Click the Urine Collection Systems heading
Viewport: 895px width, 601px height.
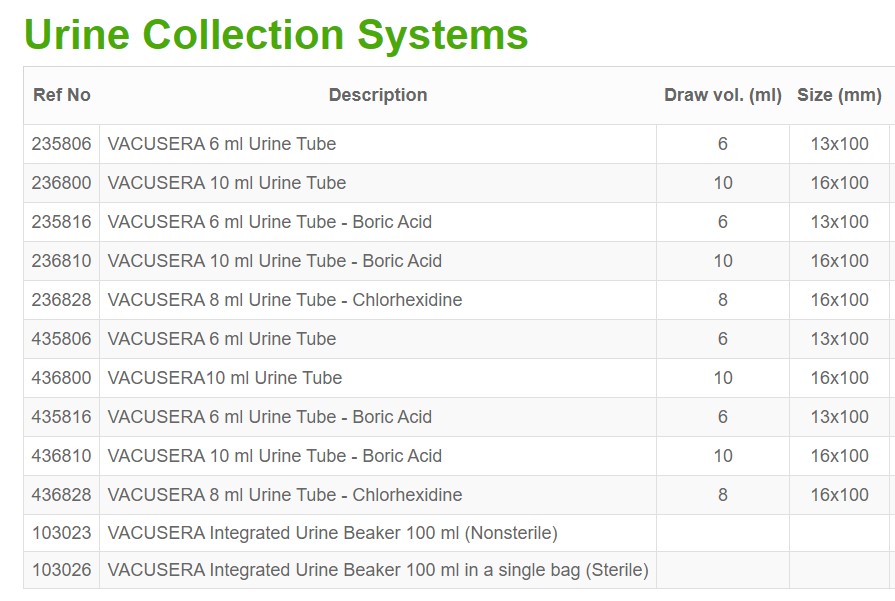point(276,34)
